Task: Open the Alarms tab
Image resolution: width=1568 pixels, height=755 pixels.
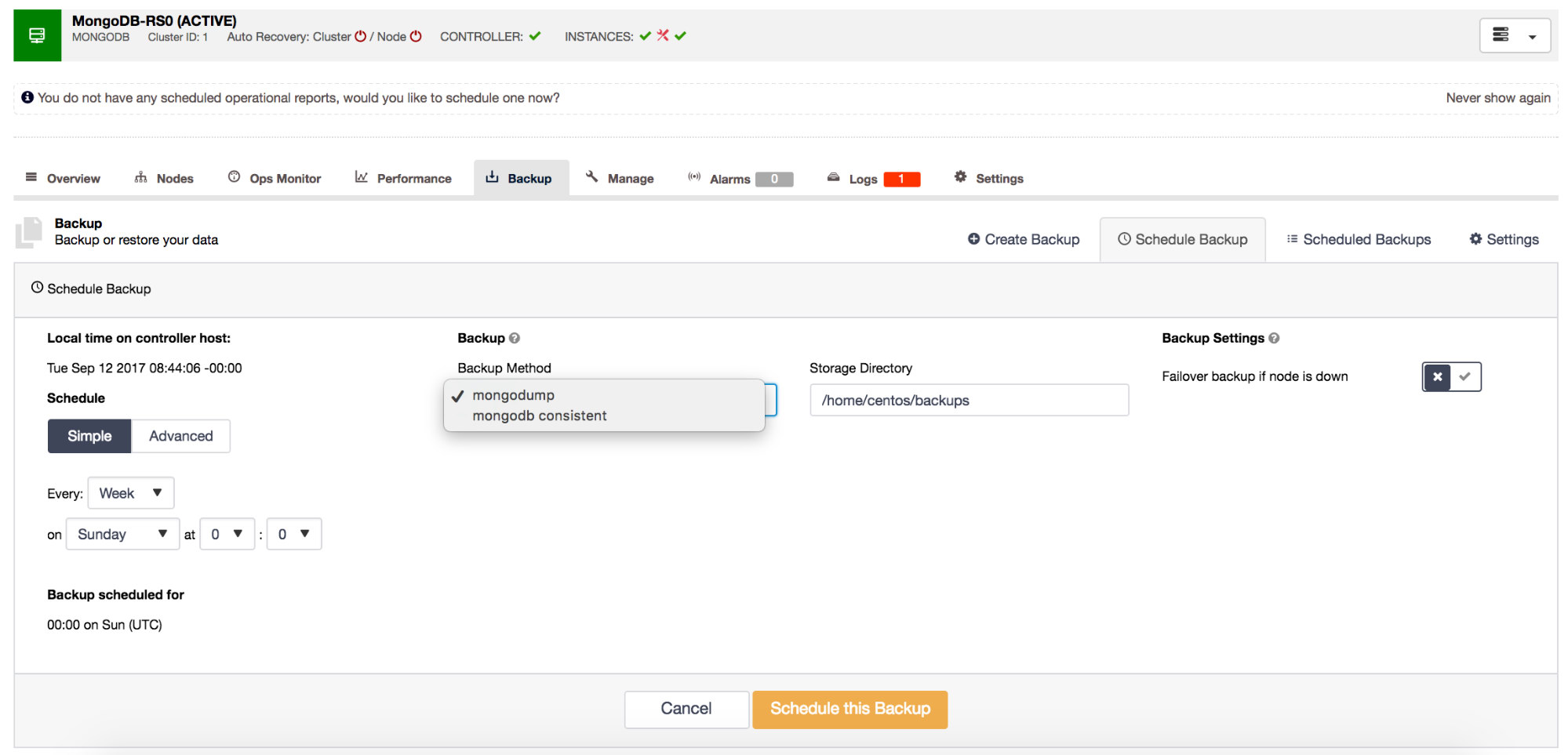Action: tap(740, 178)
